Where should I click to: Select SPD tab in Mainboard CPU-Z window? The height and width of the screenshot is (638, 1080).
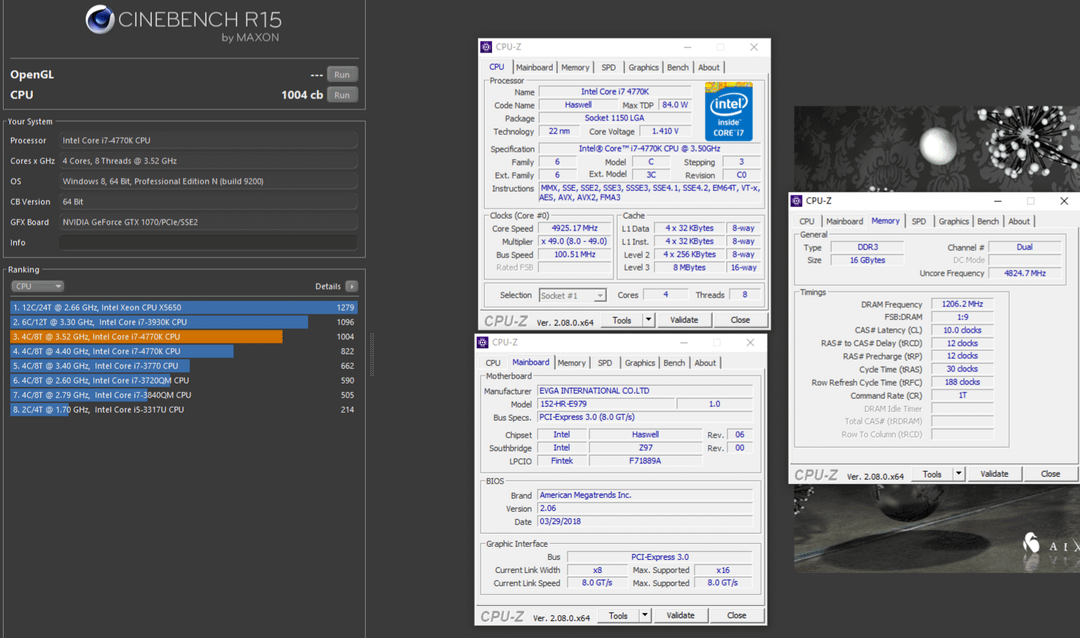click(x=605, y=363)
